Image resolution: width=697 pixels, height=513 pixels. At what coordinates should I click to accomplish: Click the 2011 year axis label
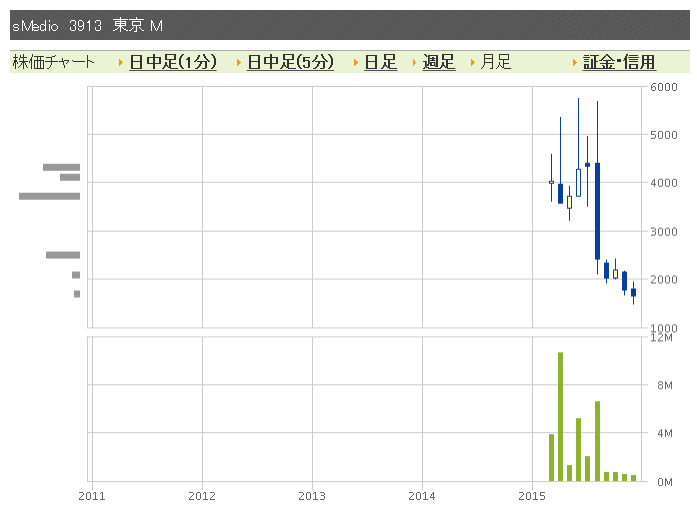pos(92,496)
